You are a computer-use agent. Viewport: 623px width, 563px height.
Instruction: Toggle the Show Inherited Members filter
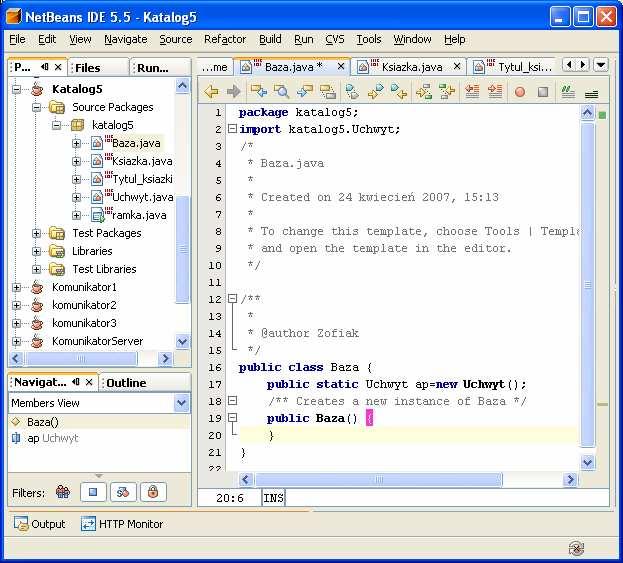pyautogui.click(x=63, y=492)
